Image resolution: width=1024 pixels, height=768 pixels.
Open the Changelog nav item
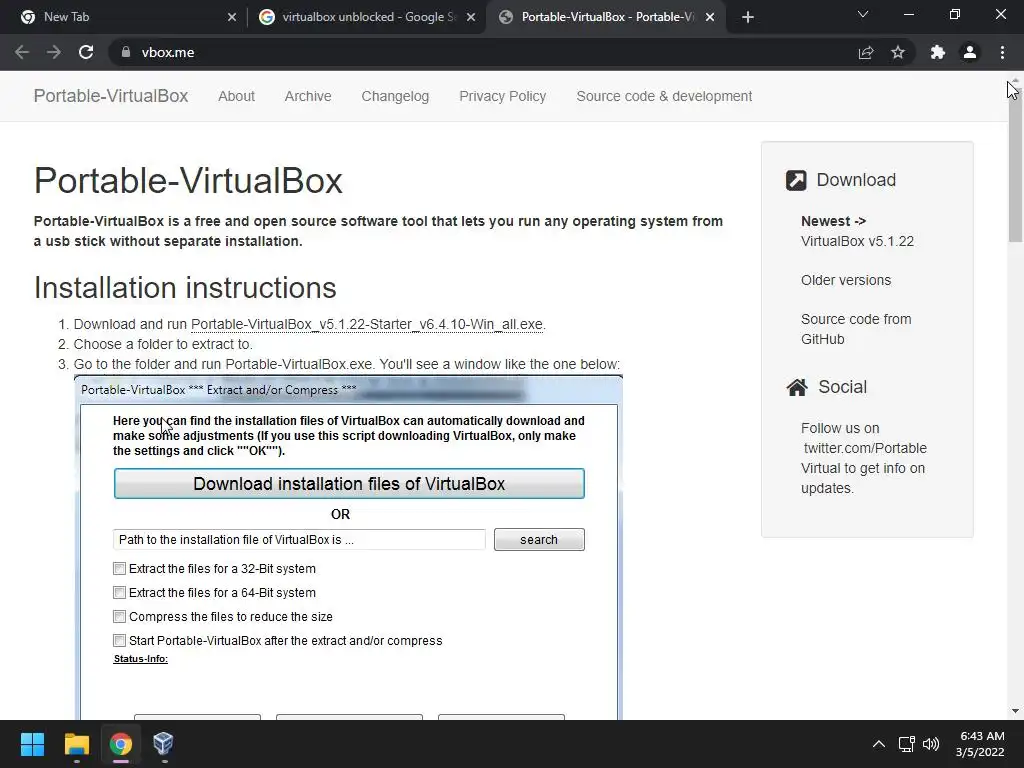(x=395, y=96)
